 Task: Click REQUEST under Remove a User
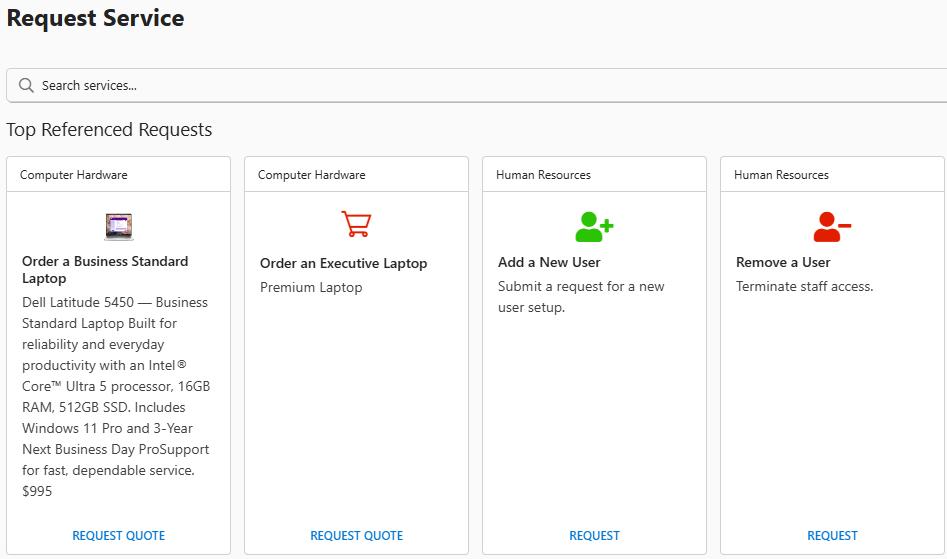(x=832, y=536)
